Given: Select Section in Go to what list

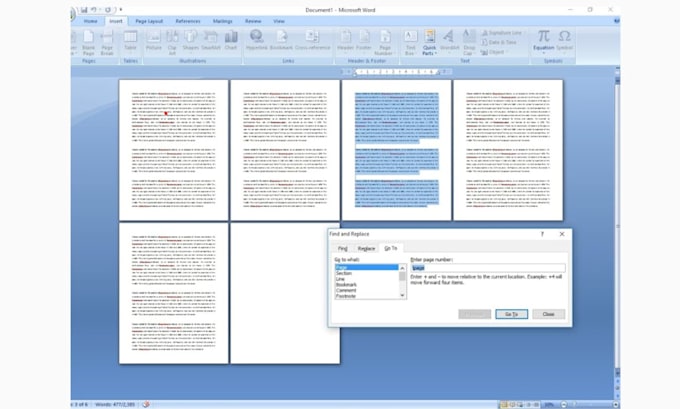Looking at the screenshot, I should tap(366, 273).
